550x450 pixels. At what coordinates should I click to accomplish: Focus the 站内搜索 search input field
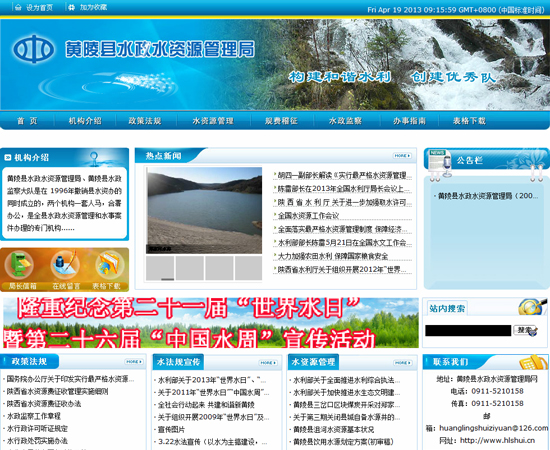click(x=468, y=330)
